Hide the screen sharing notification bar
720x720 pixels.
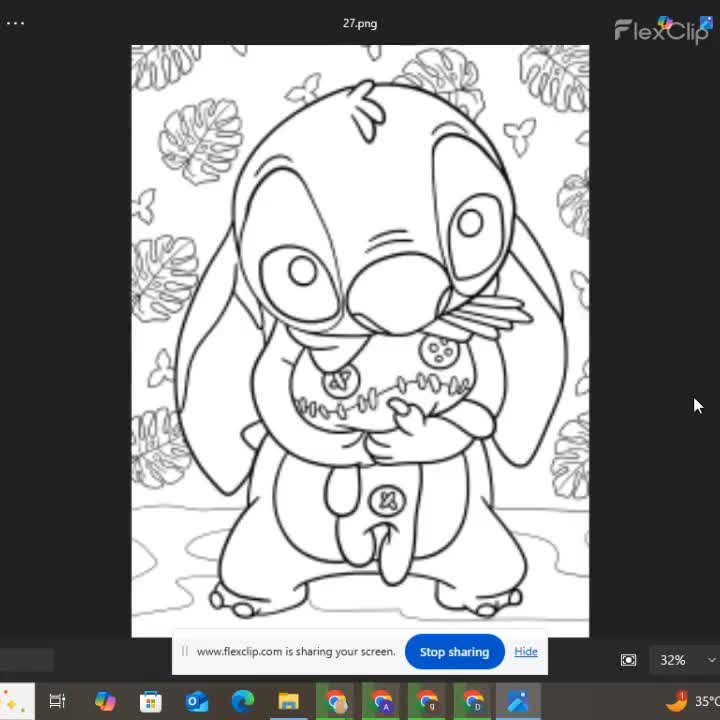coord(526,651)
